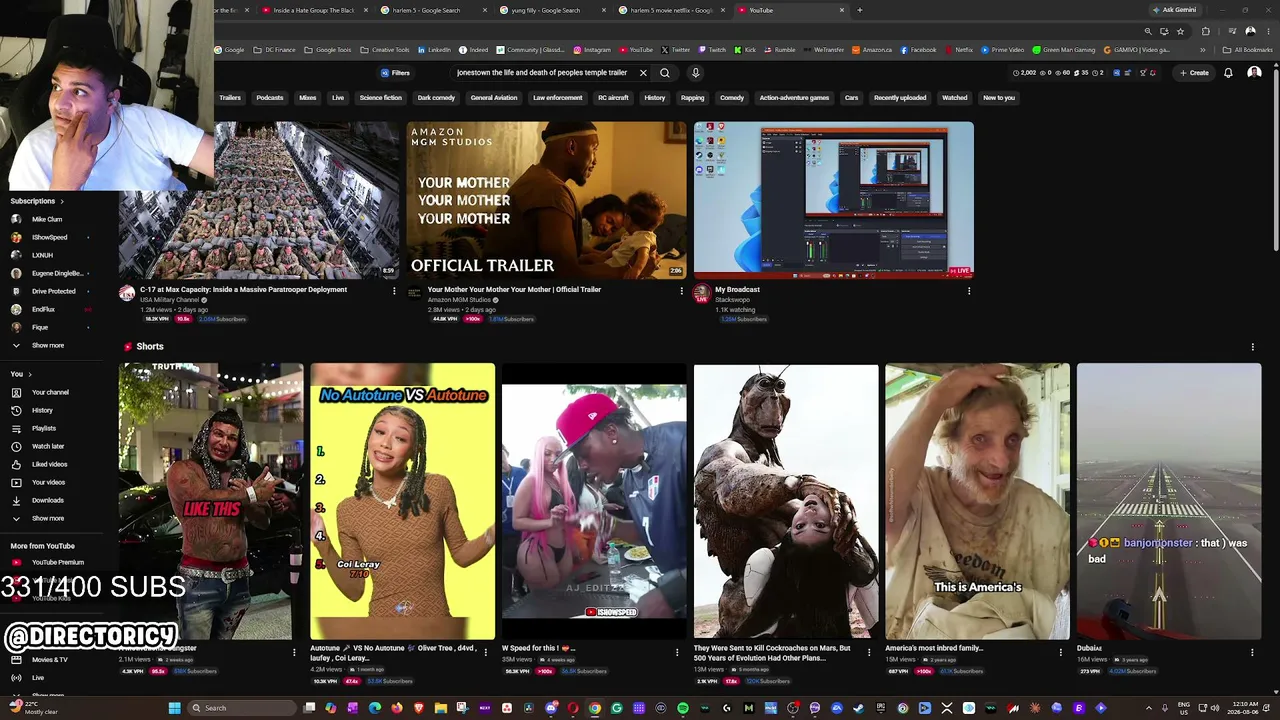Image resolution: width=1280 pixels, height=720 pixels.
Task: Open the Filters panel
Action: tap(395, 73)
